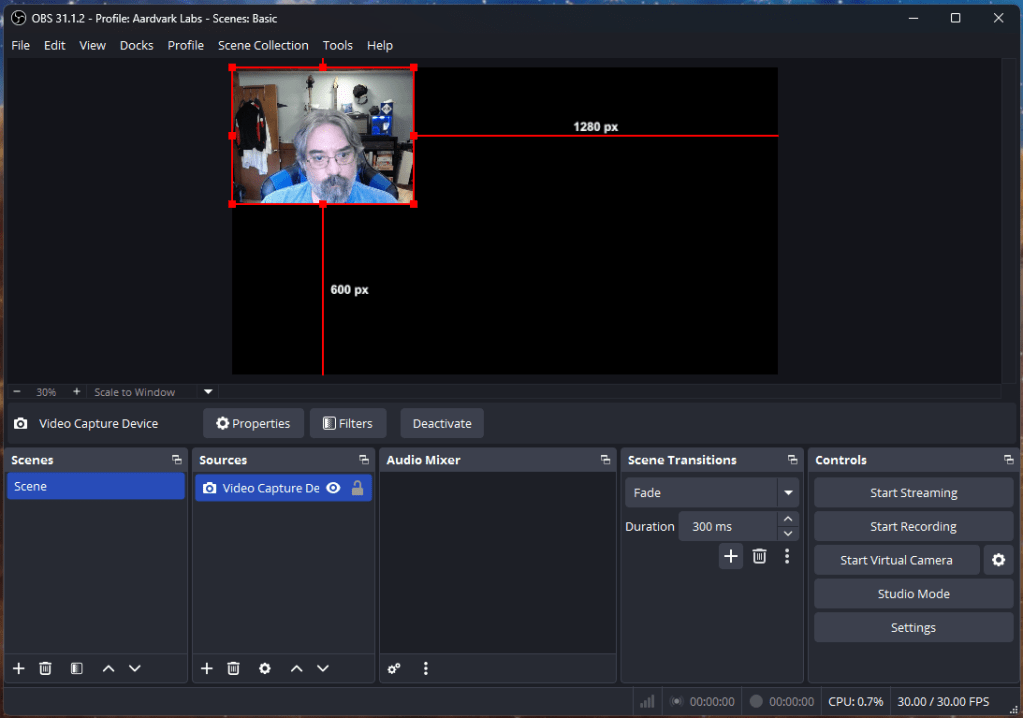
Task: Open advanced audio properties gears icon
Action: 395,668
